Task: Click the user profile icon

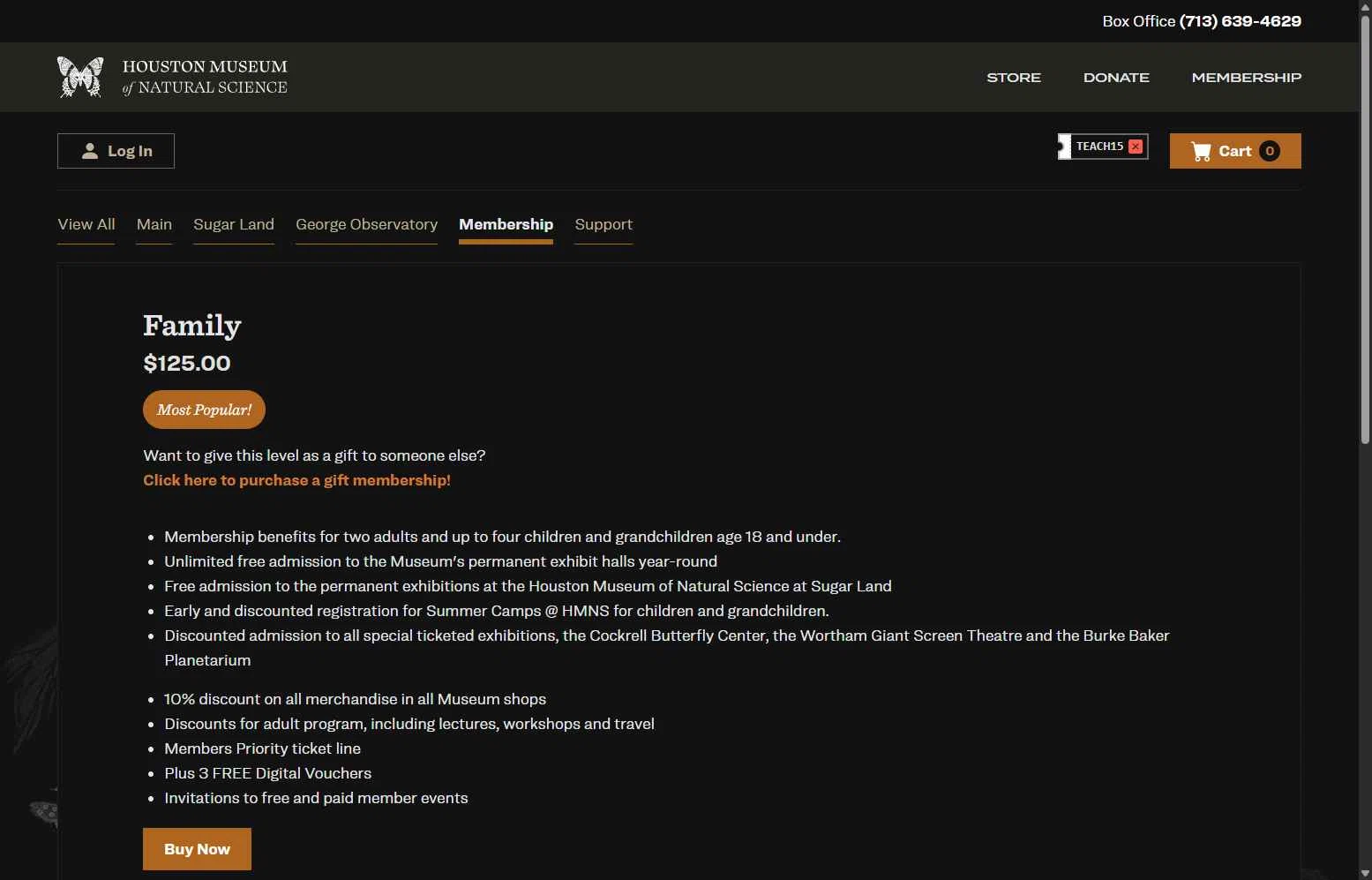Action: pos(90,151)
